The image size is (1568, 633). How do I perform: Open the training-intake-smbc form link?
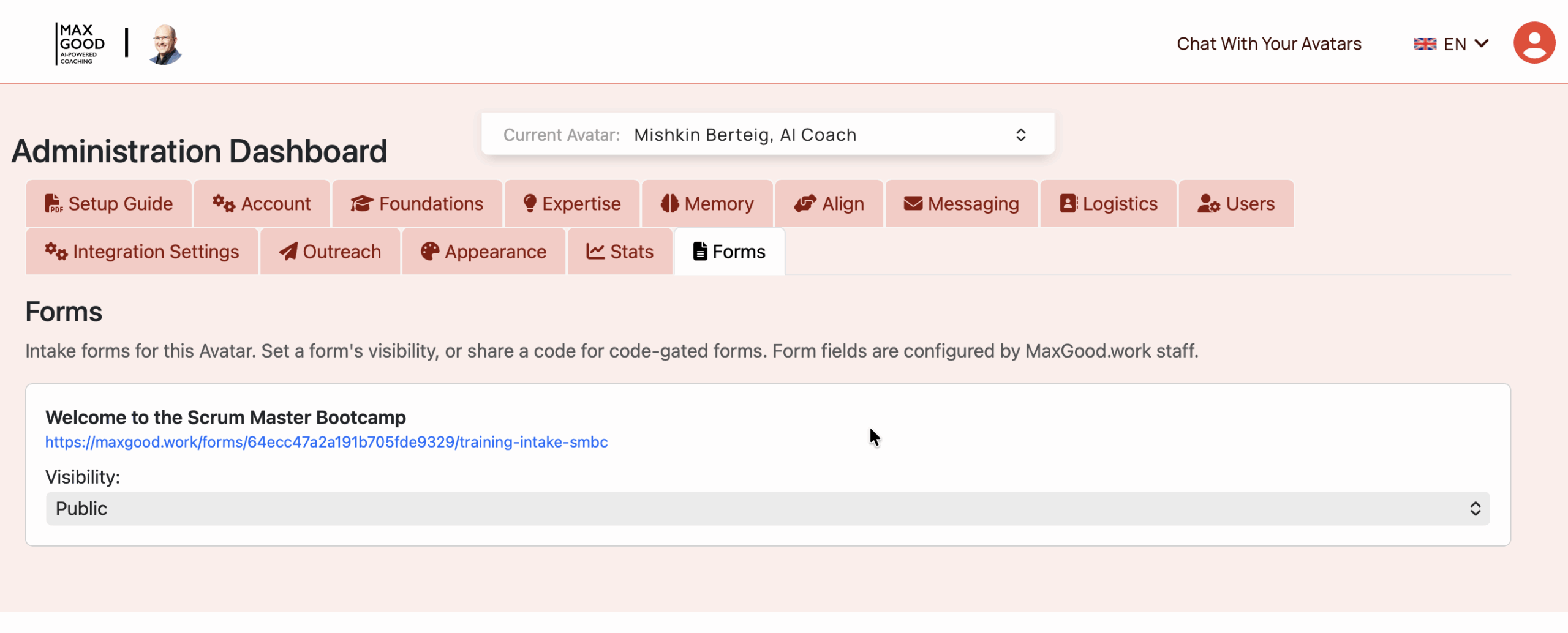pyautogui.click(x=326, y=442)
